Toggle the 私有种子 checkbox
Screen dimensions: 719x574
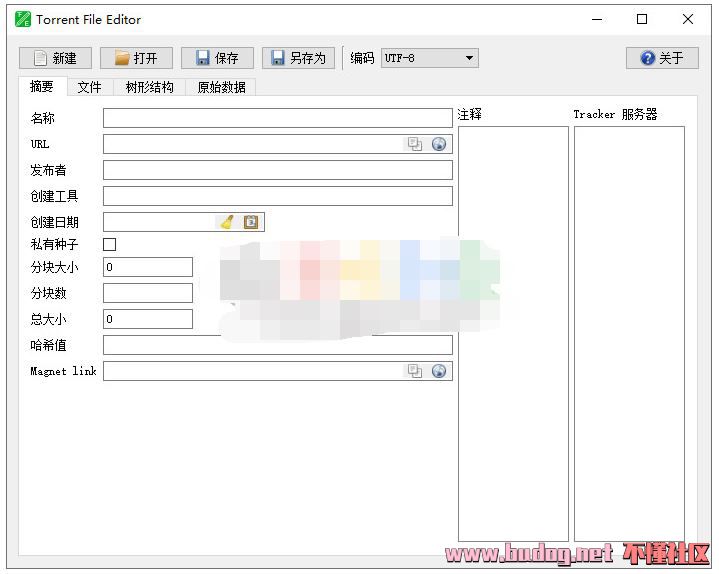pyautogui.click(x=110, y=244)
